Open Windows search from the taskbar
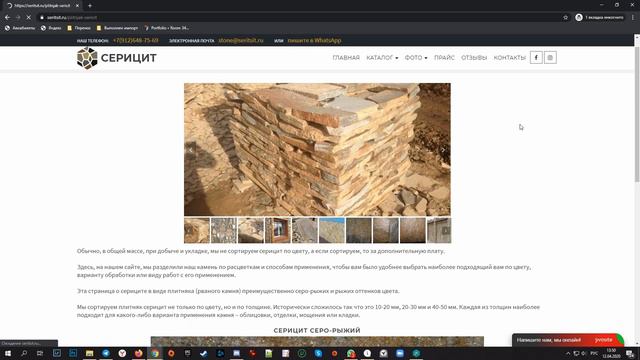 (24, 353)
